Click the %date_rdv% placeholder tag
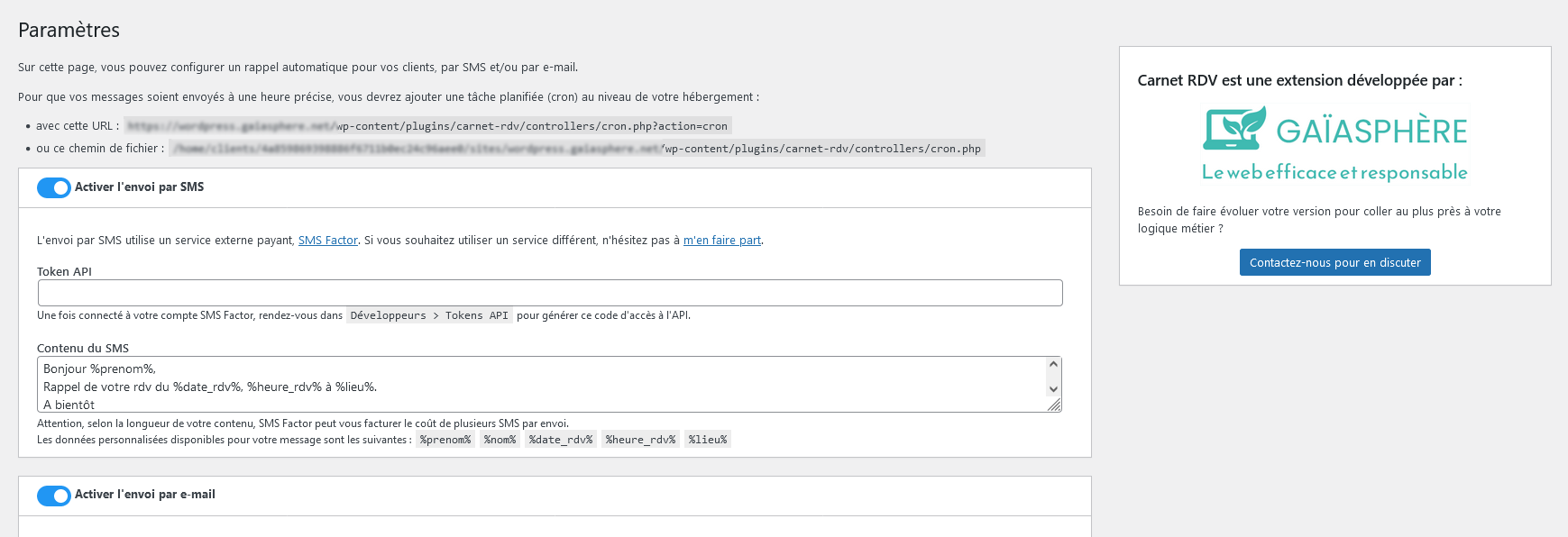Viewport: 1568px width, 537px height. [561, 440]
